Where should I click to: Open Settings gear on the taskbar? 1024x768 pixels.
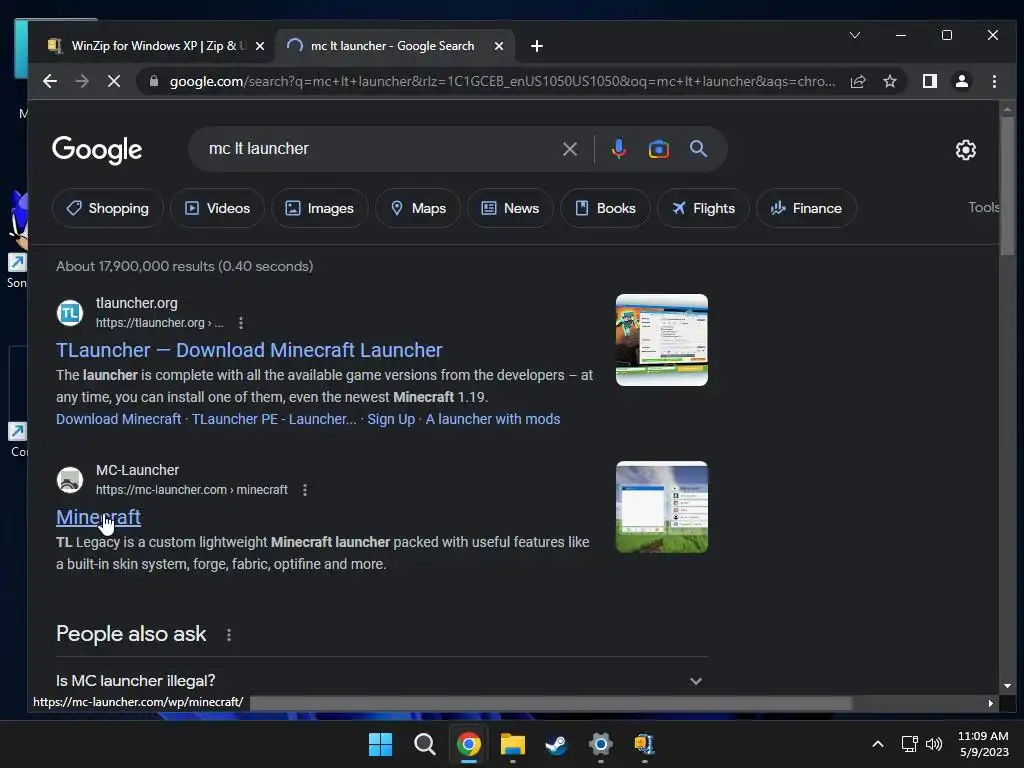[600, 744]
